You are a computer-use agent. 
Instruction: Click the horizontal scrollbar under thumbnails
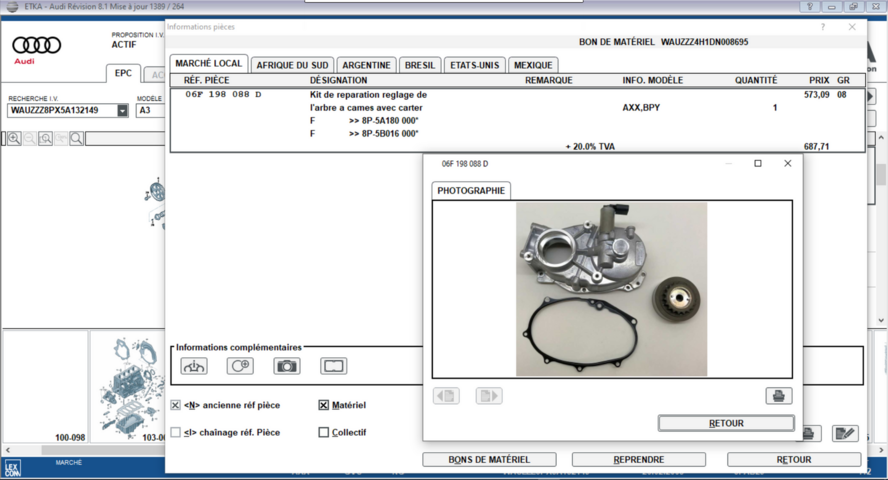(x=103, y=450)
